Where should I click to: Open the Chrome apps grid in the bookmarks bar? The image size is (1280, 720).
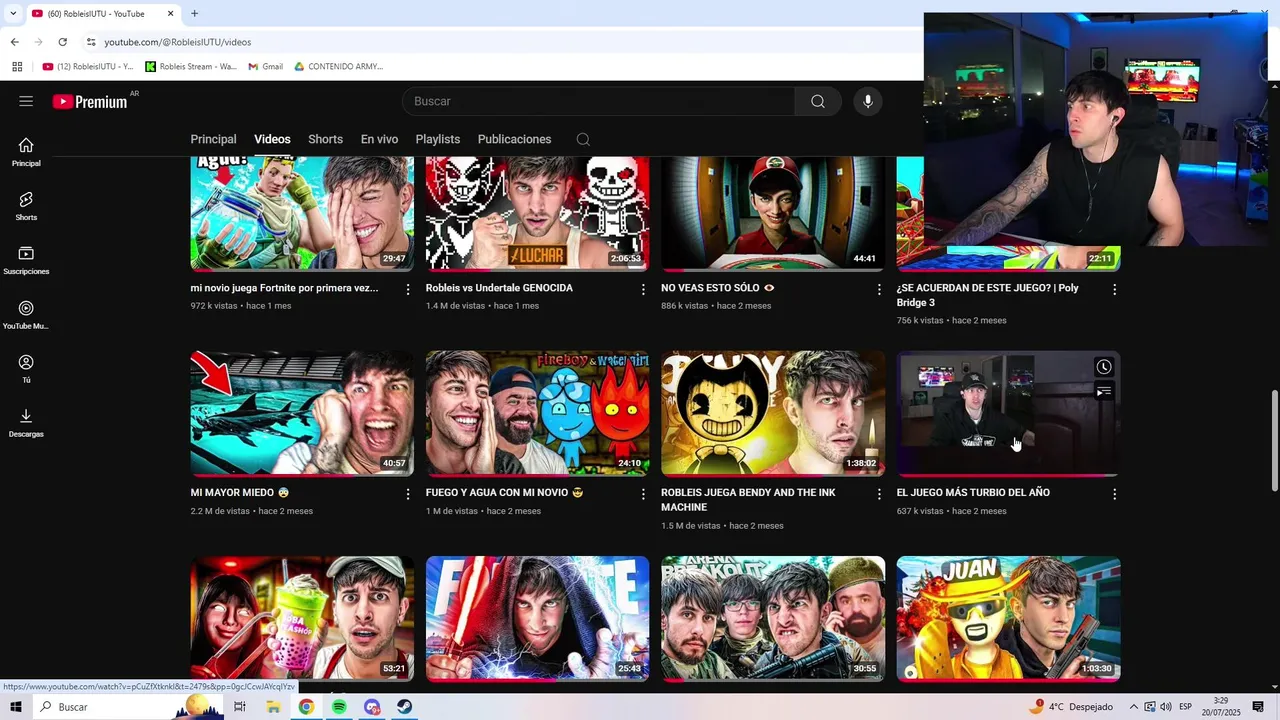pyautogui.click(x=17, y=66)
